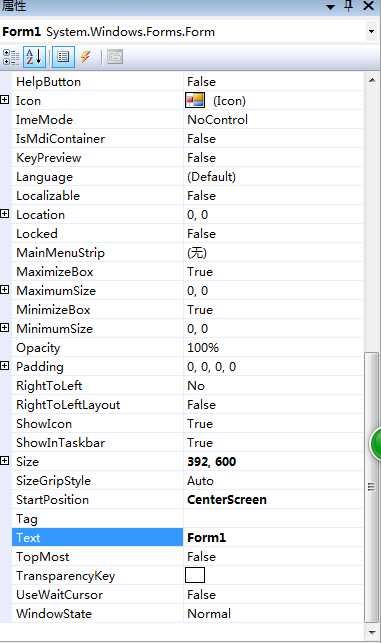Screen dimensions: 381x643
Task: Expand the MinimumSize property node
Action: (x=5, y=327)
